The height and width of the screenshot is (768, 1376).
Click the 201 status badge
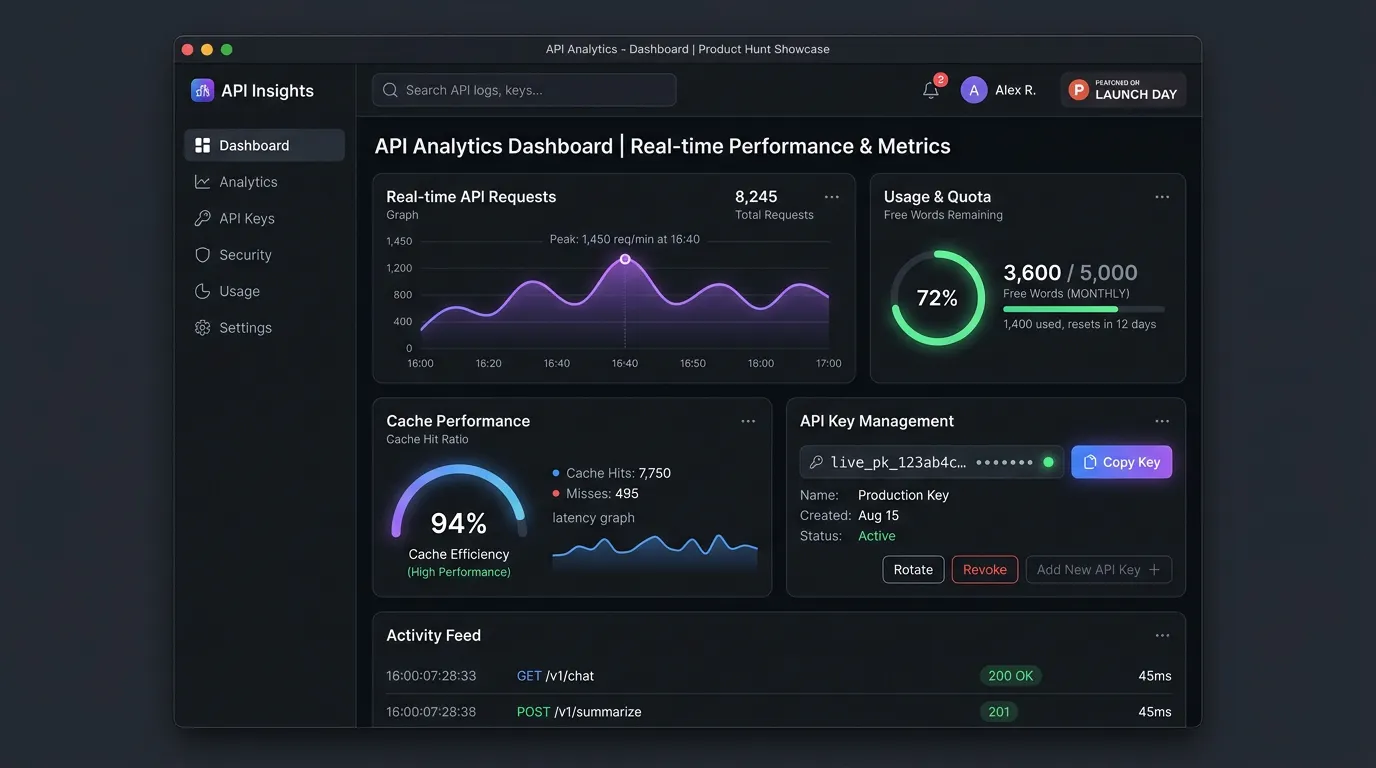(999, 712)
